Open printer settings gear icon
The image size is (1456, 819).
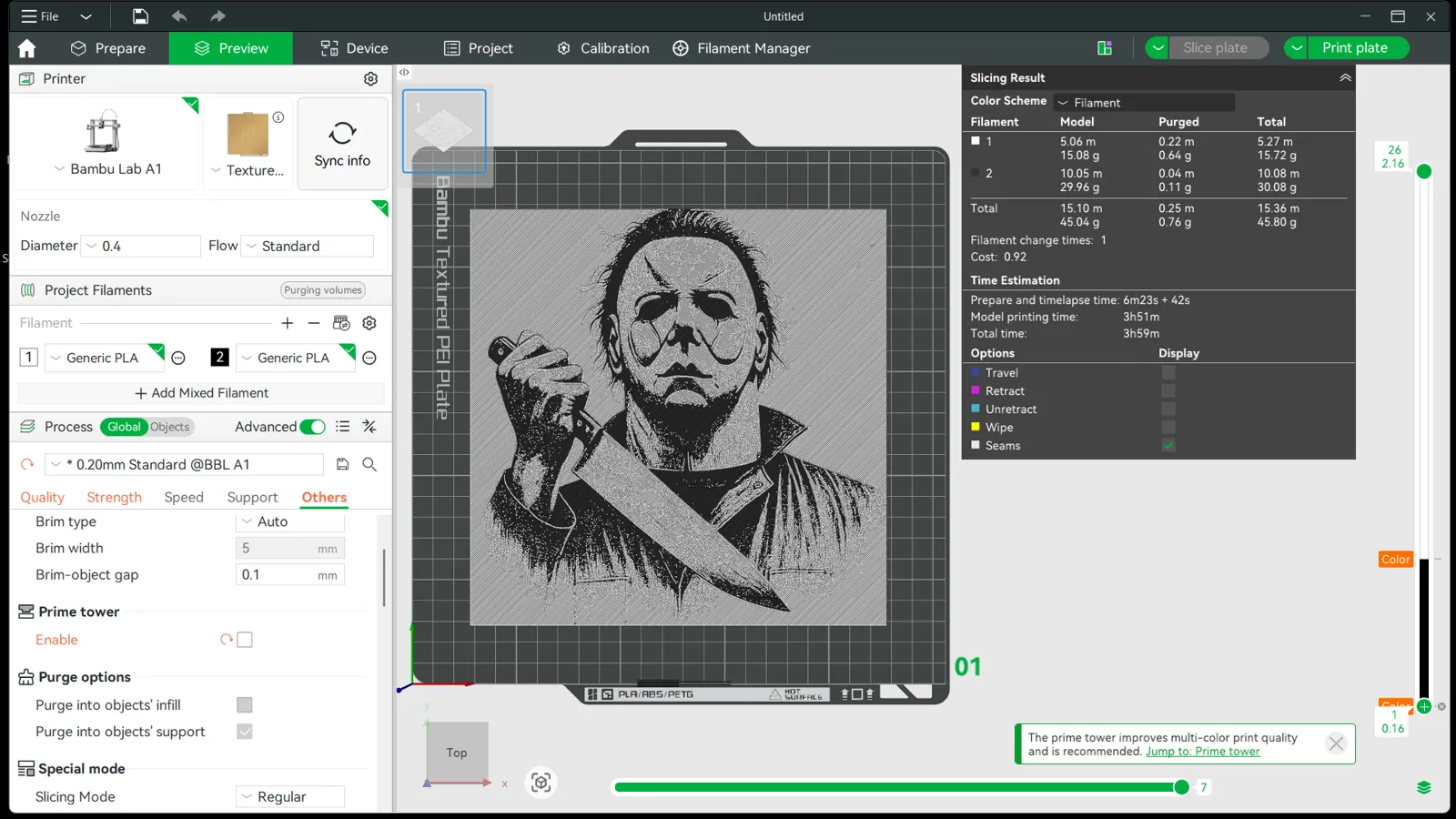pyautogui.click(x=370, y=79)
